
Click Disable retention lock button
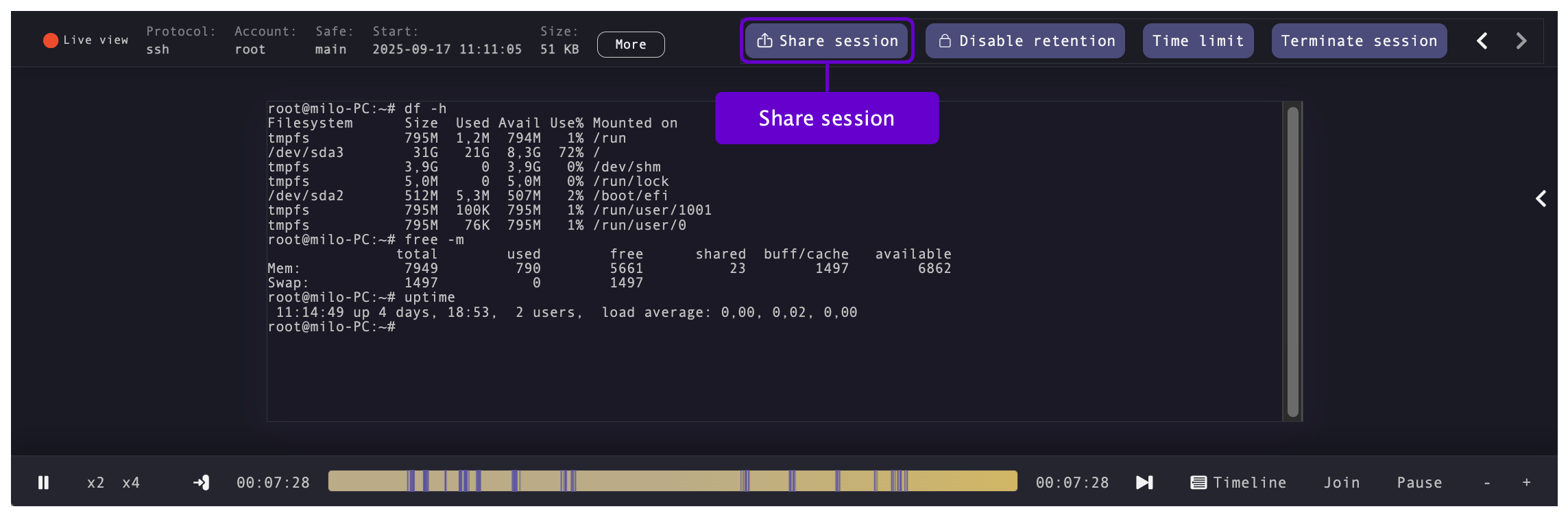click(1026, 41)
